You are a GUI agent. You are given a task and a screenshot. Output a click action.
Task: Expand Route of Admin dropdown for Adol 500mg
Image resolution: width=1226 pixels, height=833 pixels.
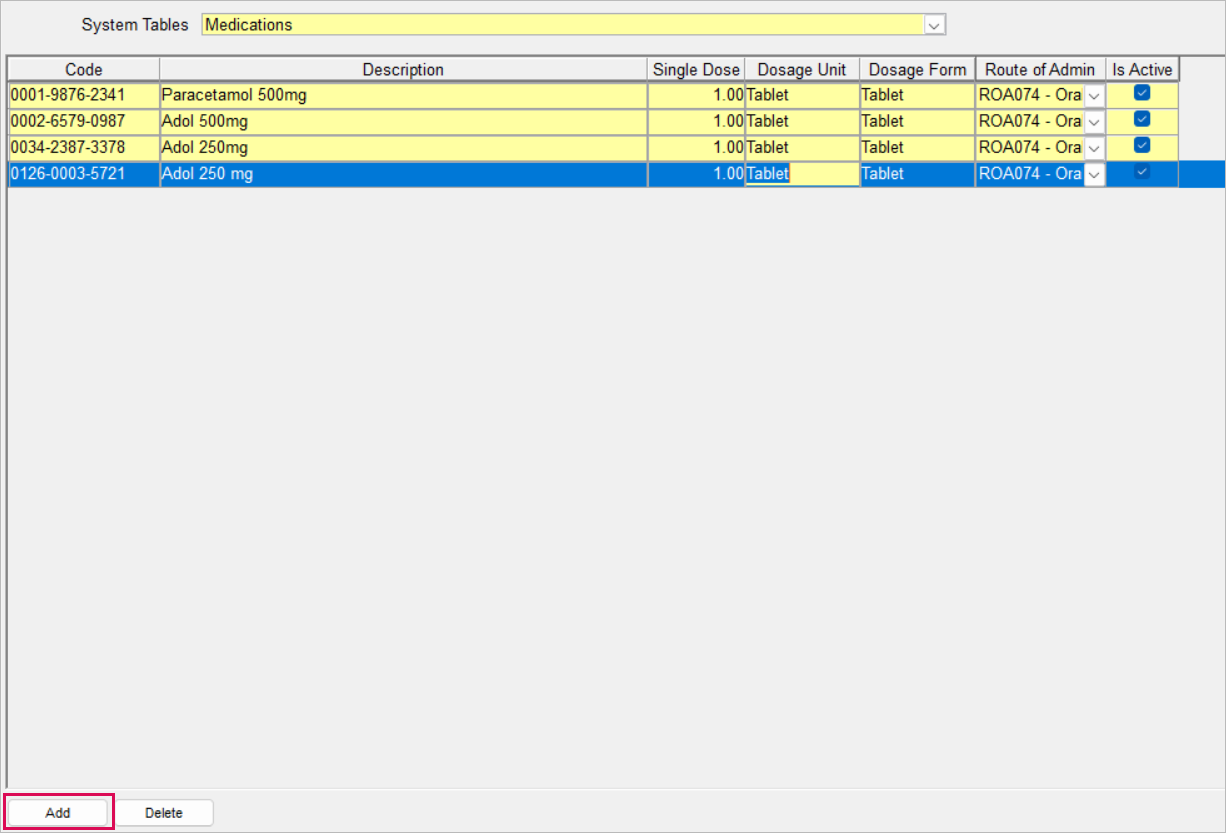(x=1094, y=121)
